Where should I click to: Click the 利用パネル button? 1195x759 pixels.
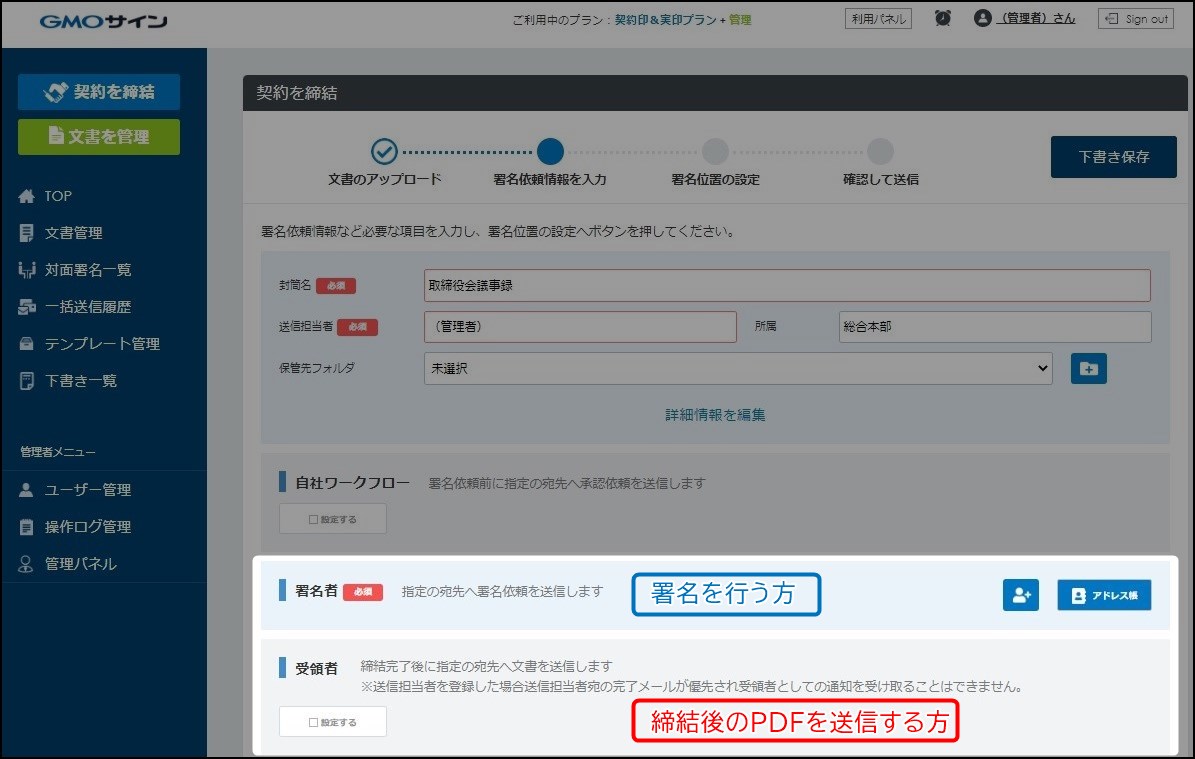tap(878, 18)
